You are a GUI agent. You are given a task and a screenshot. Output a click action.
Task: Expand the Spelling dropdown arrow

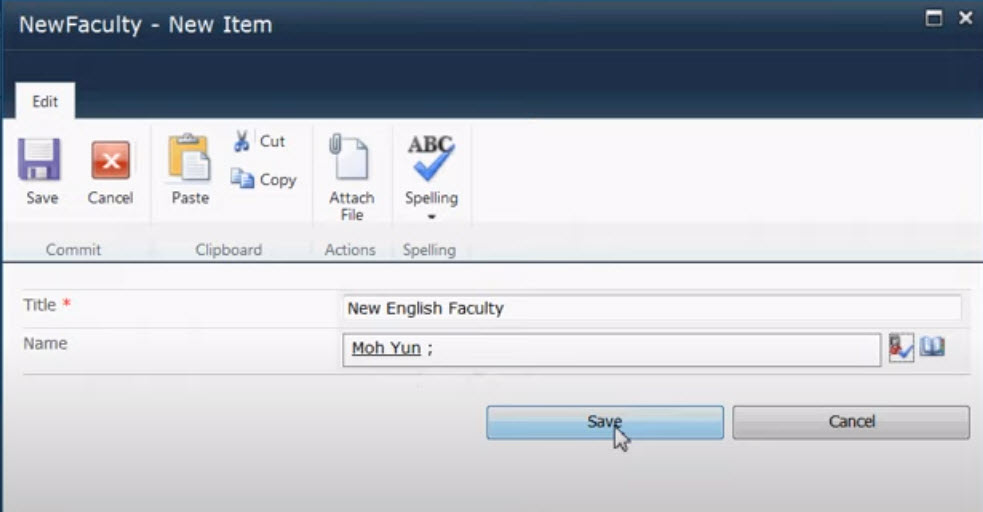pos(431,217)
